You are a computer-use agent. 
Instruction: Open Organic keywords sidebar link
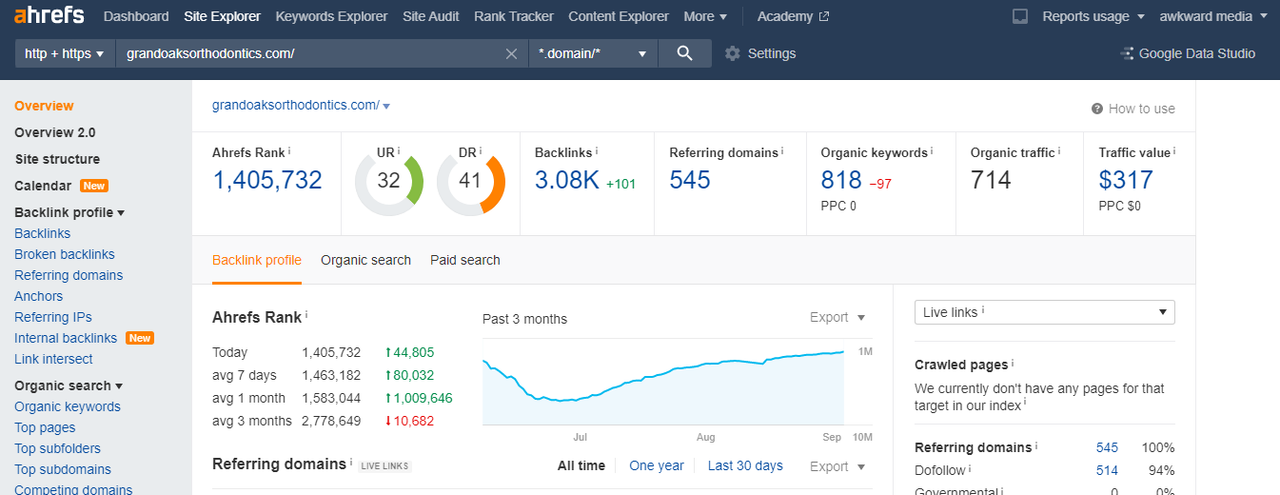67,407
